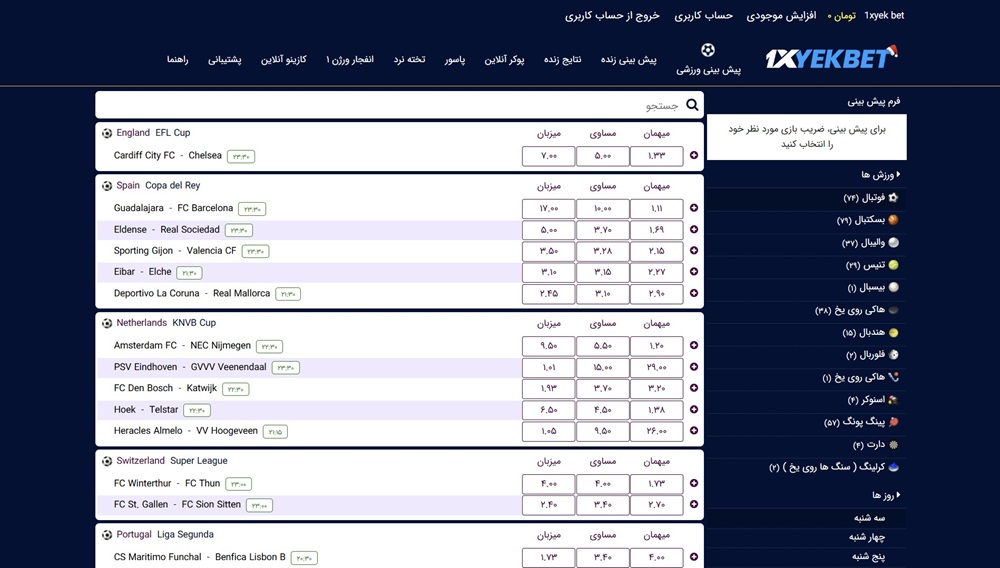The image size is (1000, 568).
Task: Click plus icon for CS Maritimo Funchal match
Action: click(x=694, y=557)
